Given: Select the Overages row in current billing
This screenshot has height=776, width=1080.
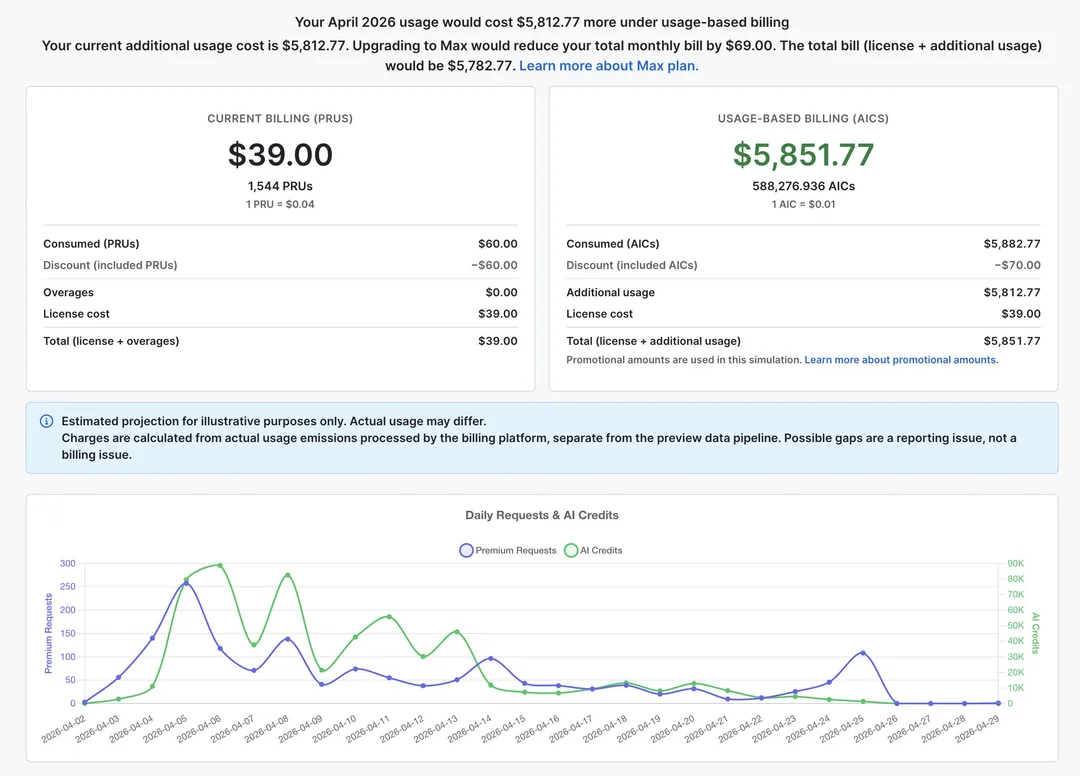Looking at the screenshot, I should [x=280, y=293].
